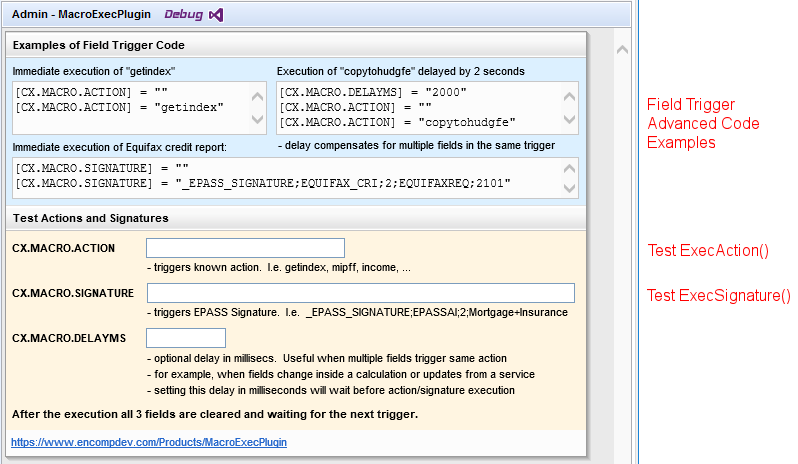
Task: Select the Examples of Field Trigger Code header
Action: point(99,45)
